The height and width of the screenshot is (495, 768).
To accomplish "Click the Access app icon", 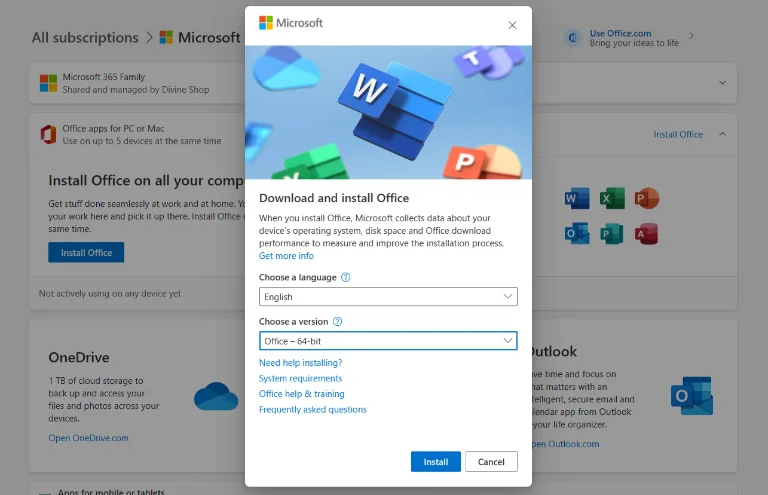I will [647, 234].
